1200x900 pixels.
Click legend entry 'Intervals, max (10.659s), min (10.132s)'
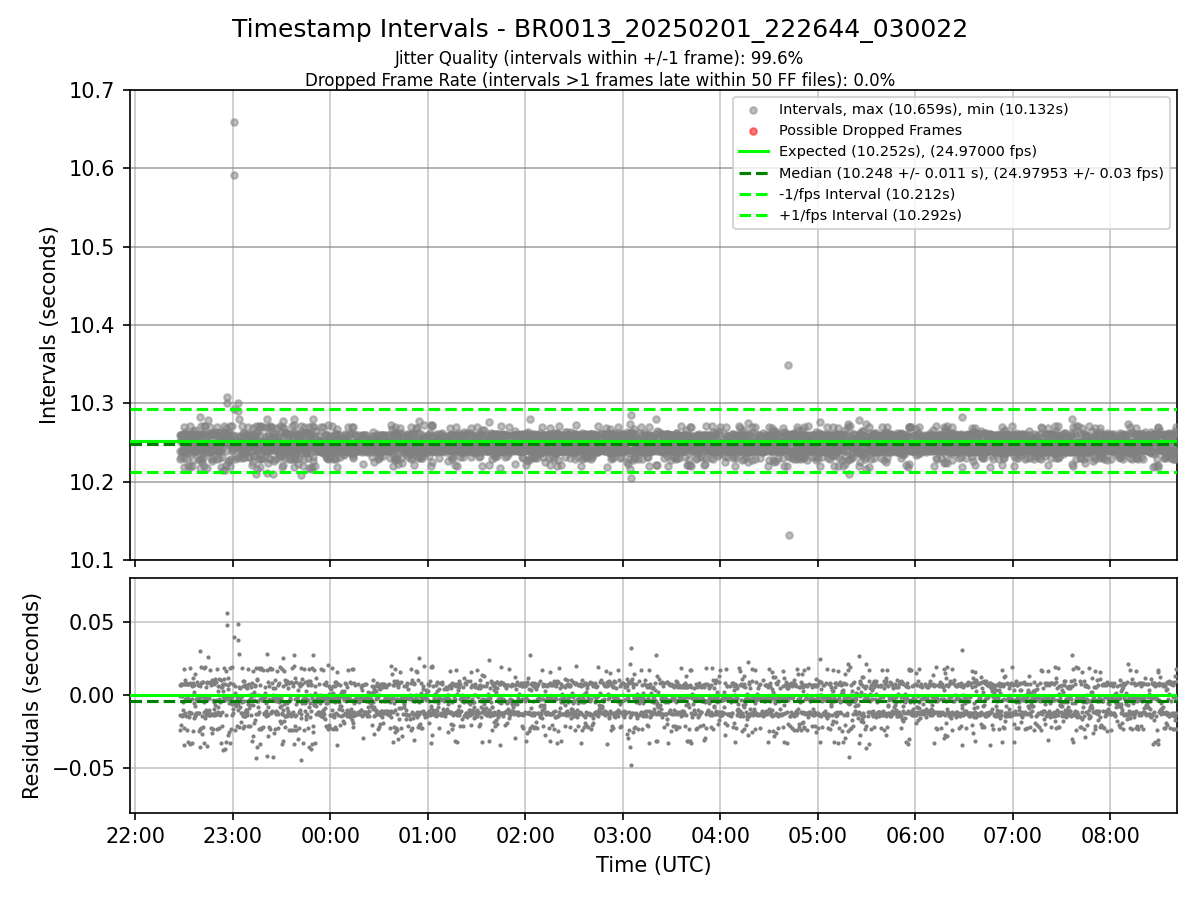tap(923, 109)
